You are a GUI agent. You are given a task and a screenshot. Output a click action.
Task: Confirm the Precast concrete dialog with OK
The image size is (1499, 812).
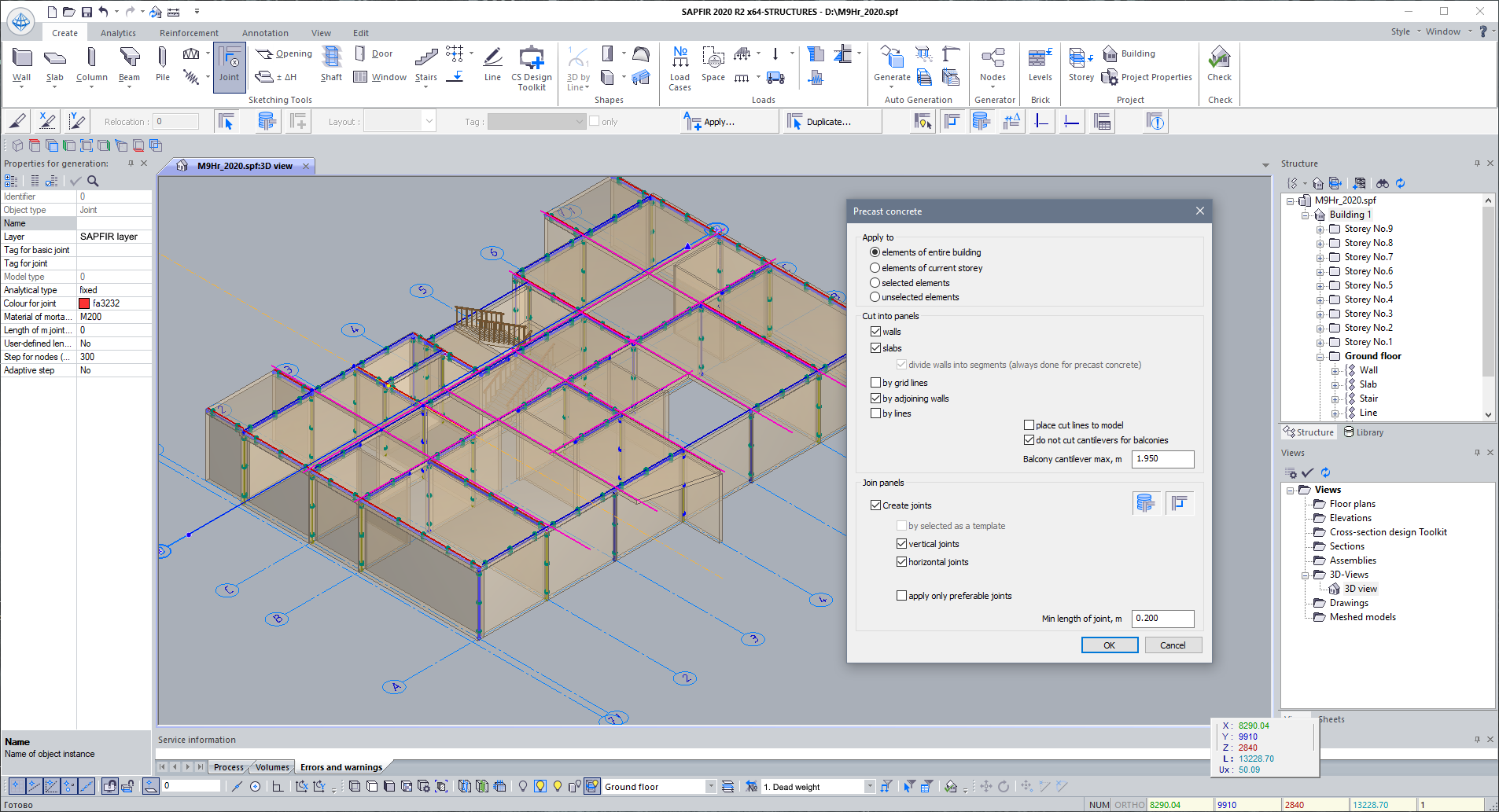coord(1109,645)
